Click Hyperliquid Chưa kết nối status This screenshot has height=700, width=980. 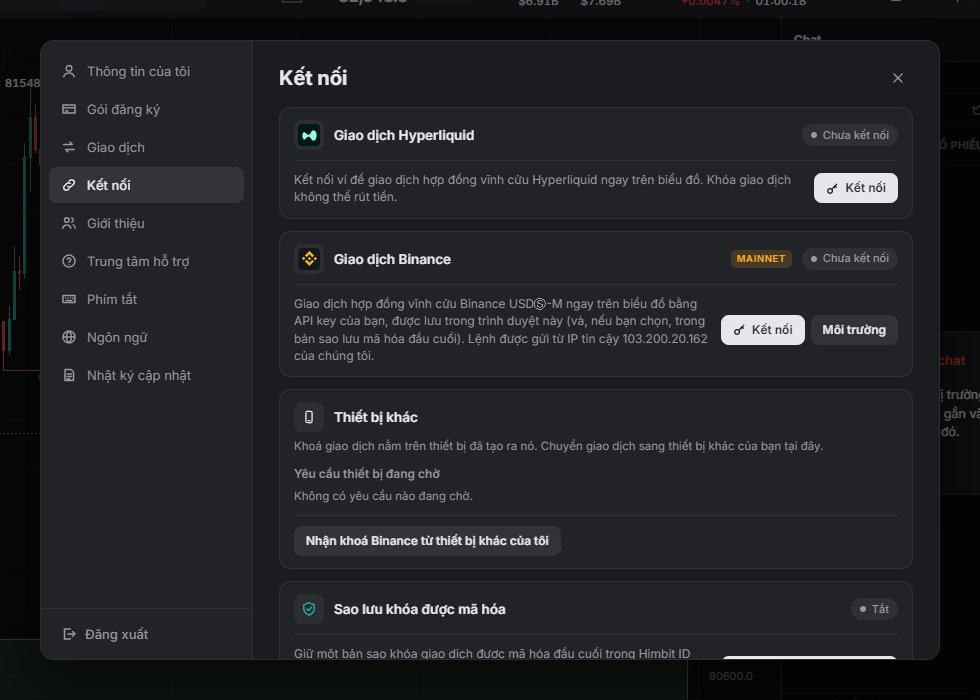(x=850, y=135)
